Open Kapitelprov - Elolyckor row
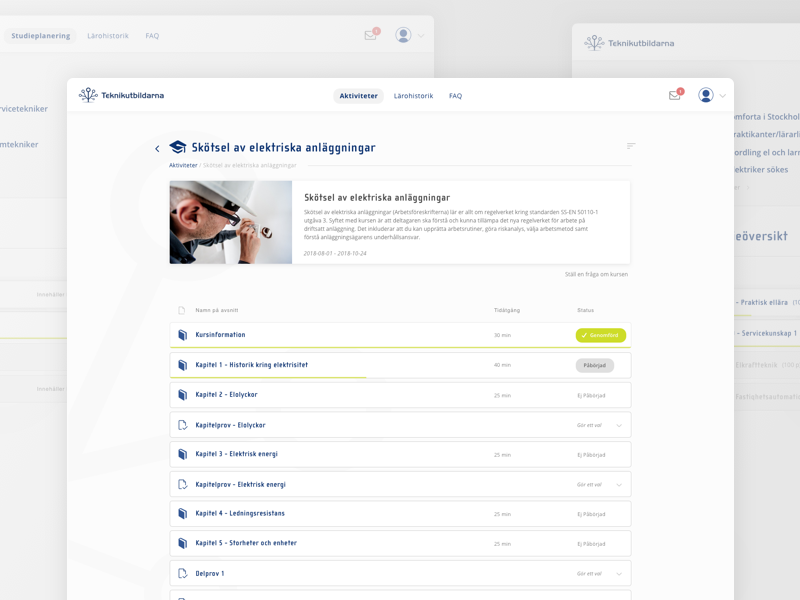 click(x=400, y=425)
